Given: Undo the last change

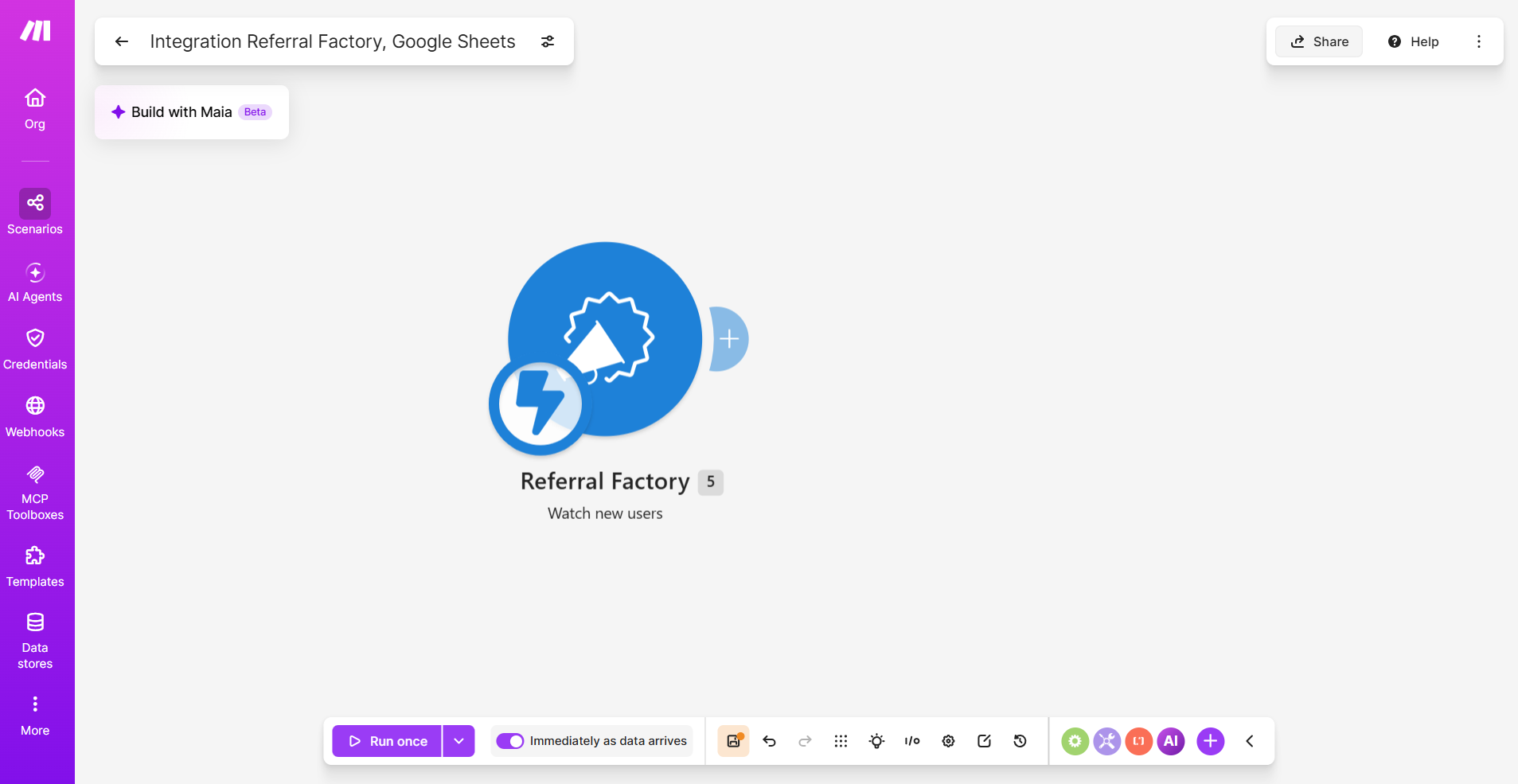Looking at the screenshot, I should (x=769, y=741).
